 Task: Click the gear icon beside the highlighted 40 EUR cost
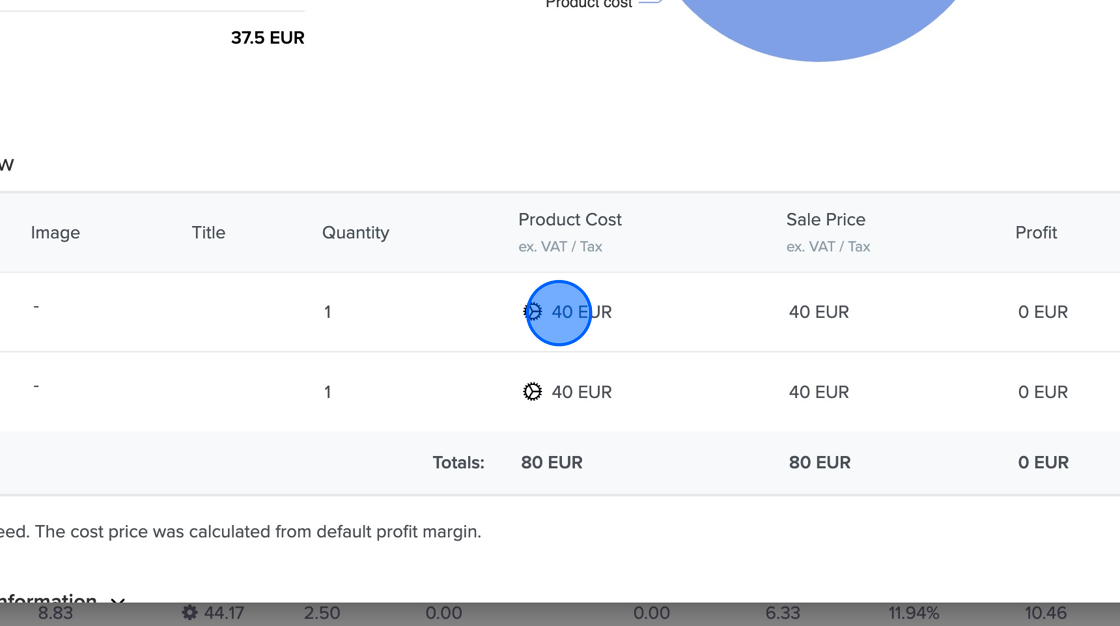tap(533, 311)
